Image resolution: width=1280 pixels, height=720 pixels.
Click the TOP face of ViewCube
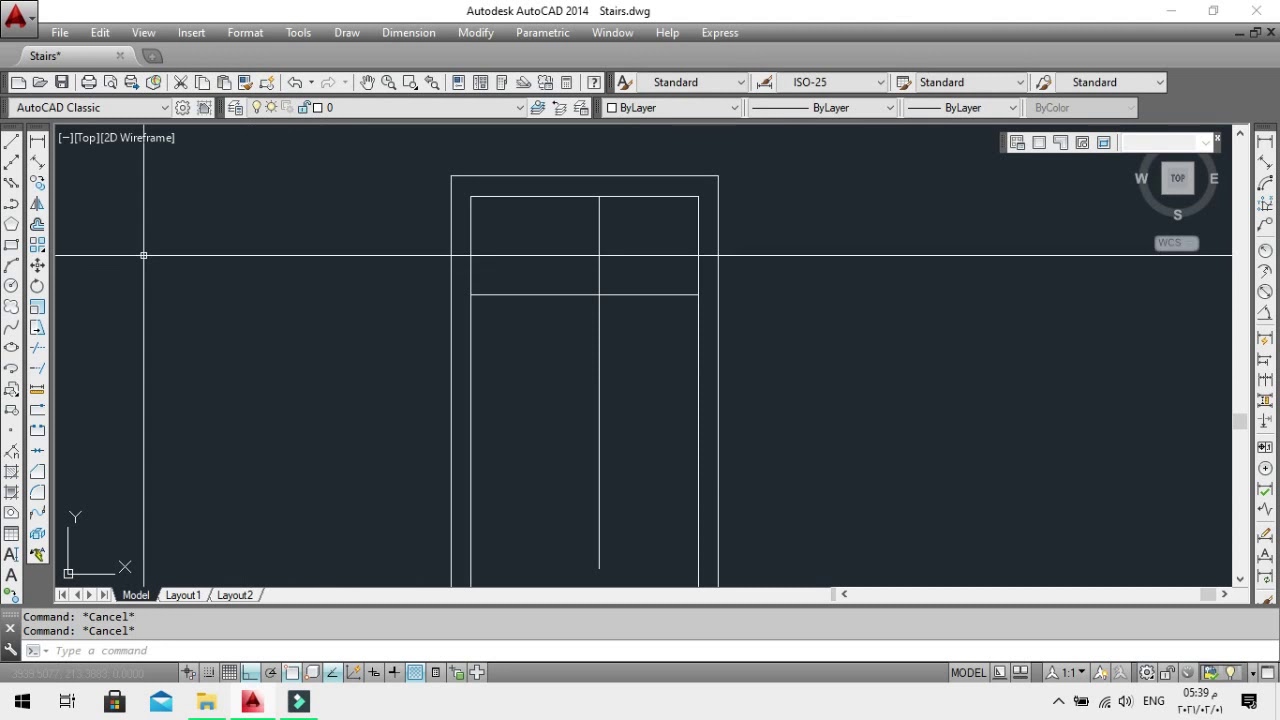tap(1177, 178)
